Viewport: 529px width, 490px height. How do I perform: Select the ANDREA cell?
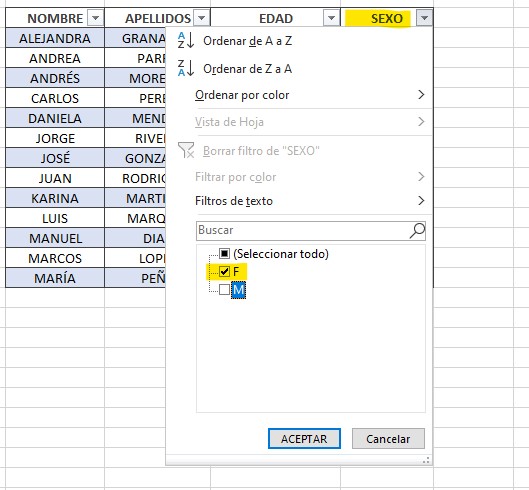55,58
